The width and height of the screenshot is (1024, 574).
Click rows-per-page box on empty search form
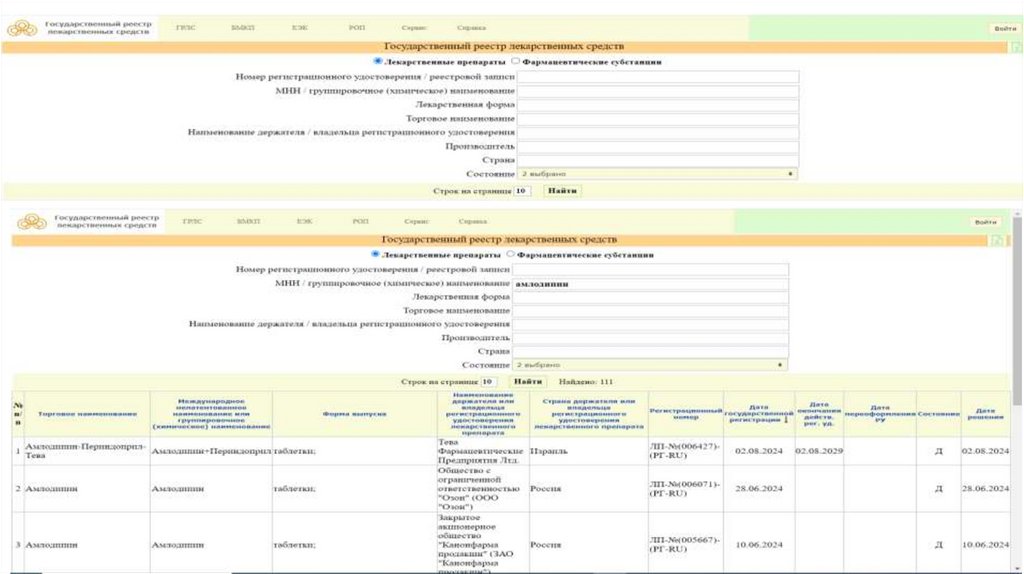pos(522,191)
